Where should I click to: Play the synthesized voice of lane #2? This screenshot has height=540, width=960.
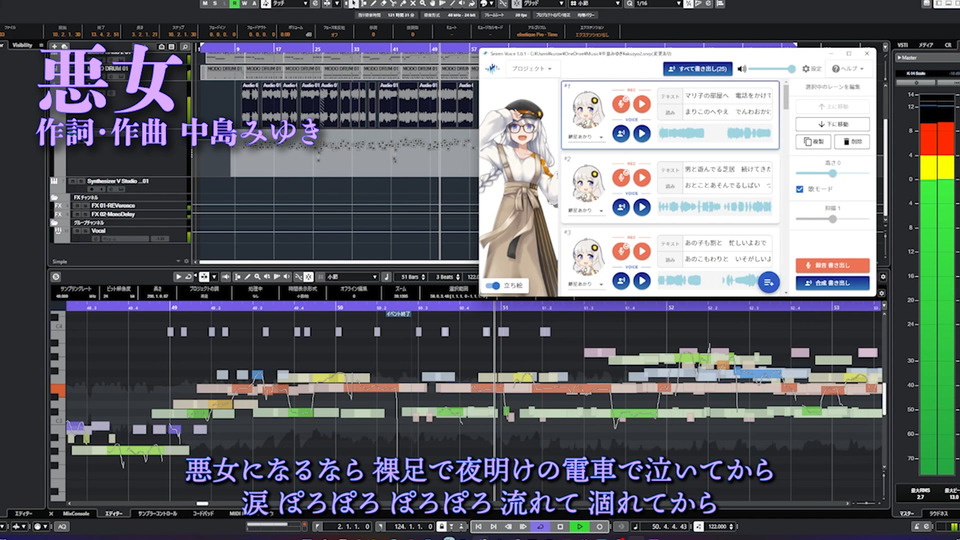pyautogui.click(x=642, y=207)
